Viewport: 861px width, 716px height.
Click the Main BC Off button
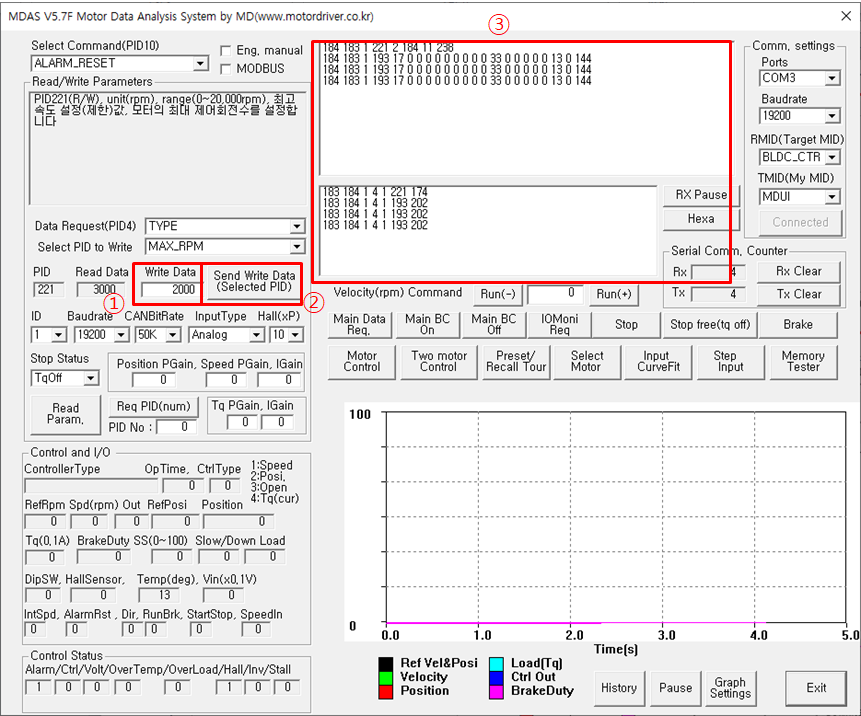494,325
